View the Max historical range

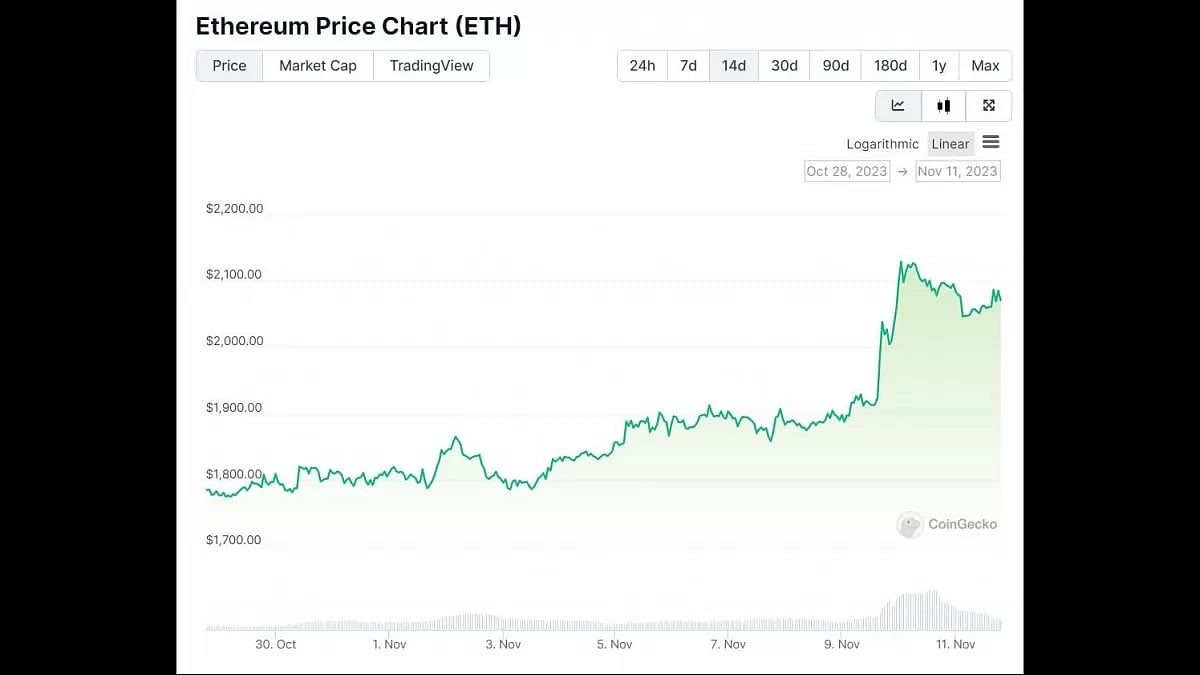985,65
